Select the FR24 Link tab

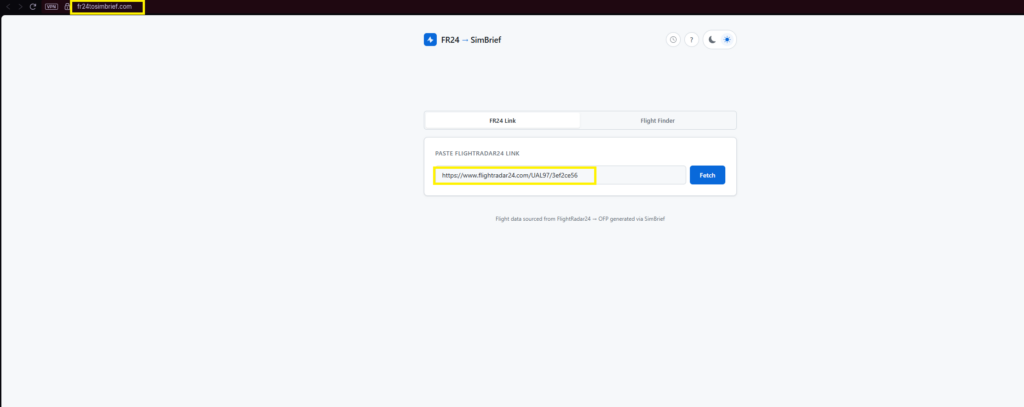pos(502,121)
